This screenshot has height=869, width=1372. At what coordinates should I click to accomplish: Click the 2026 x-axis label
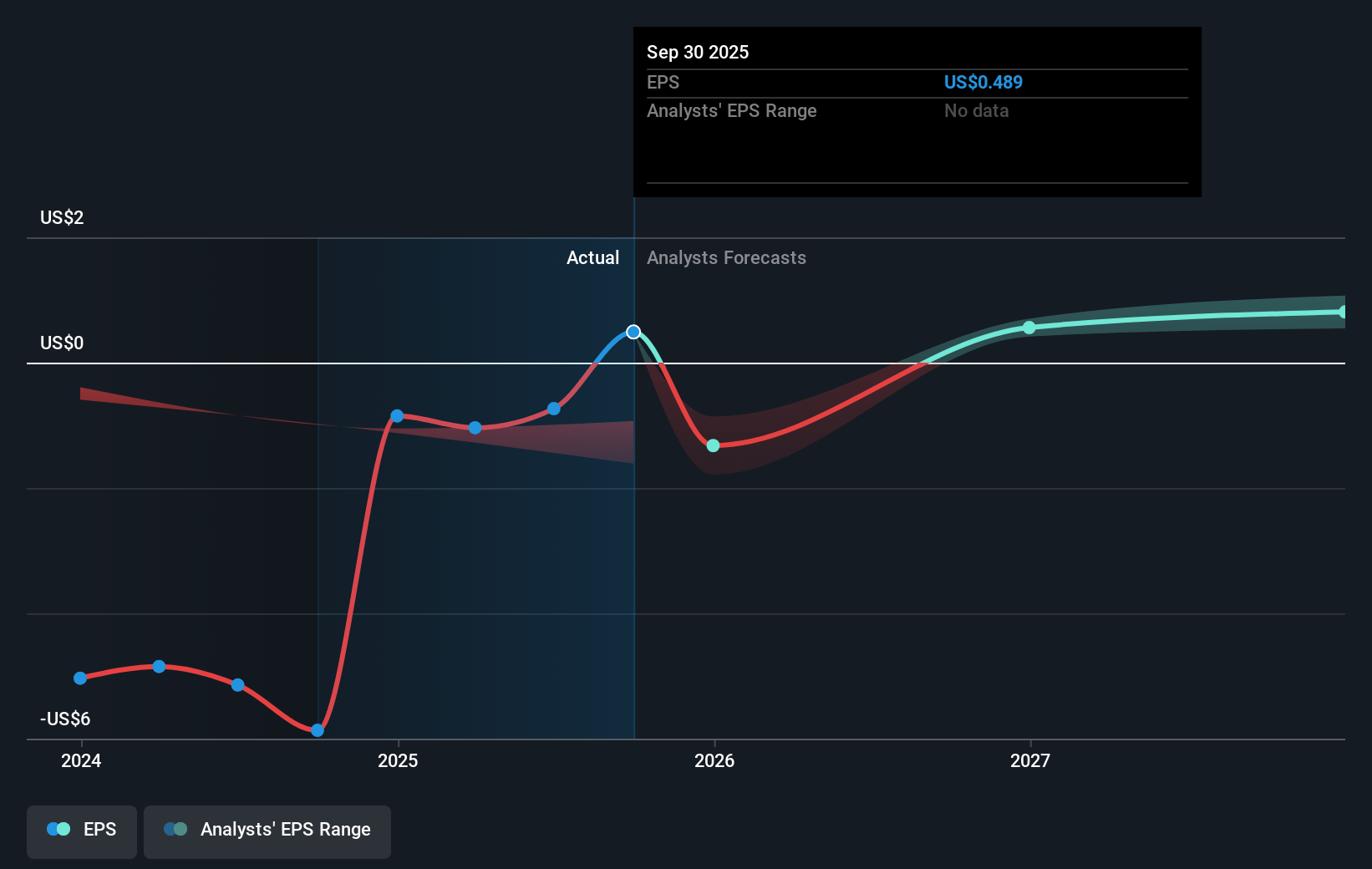[714, 760]
